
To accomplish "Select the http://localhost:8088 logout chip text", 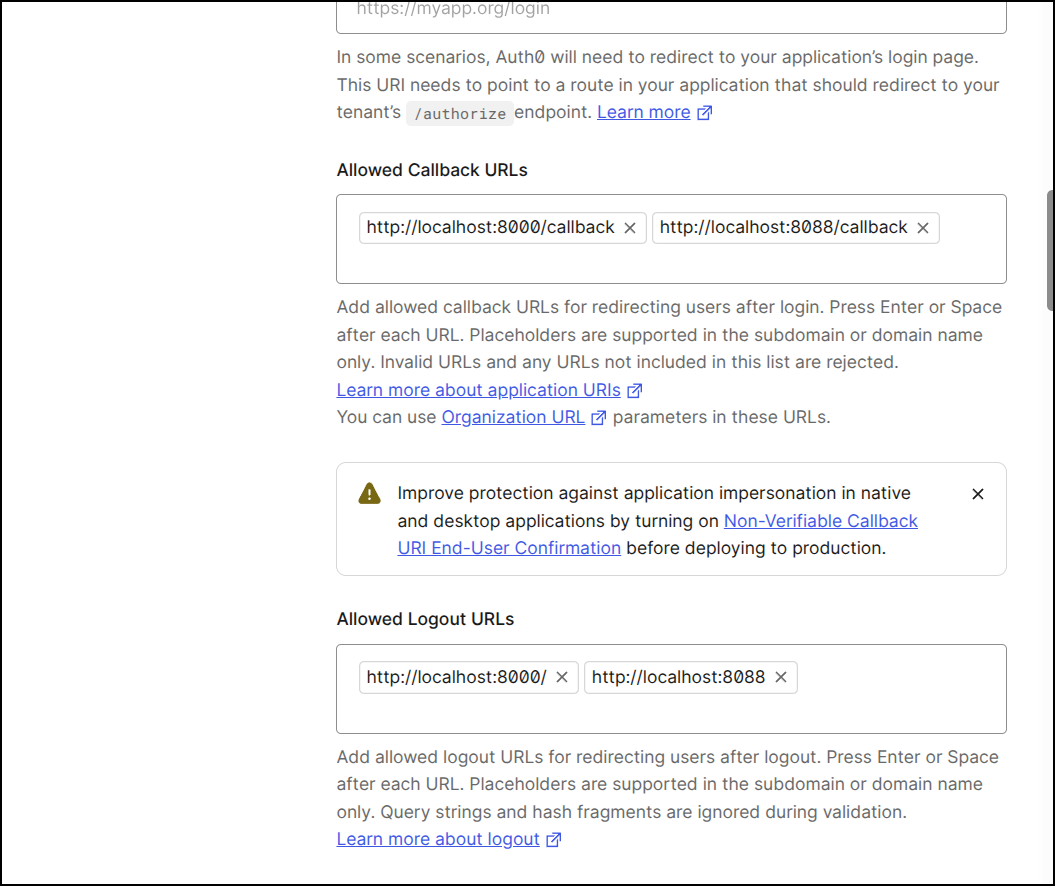I will 678,677.
